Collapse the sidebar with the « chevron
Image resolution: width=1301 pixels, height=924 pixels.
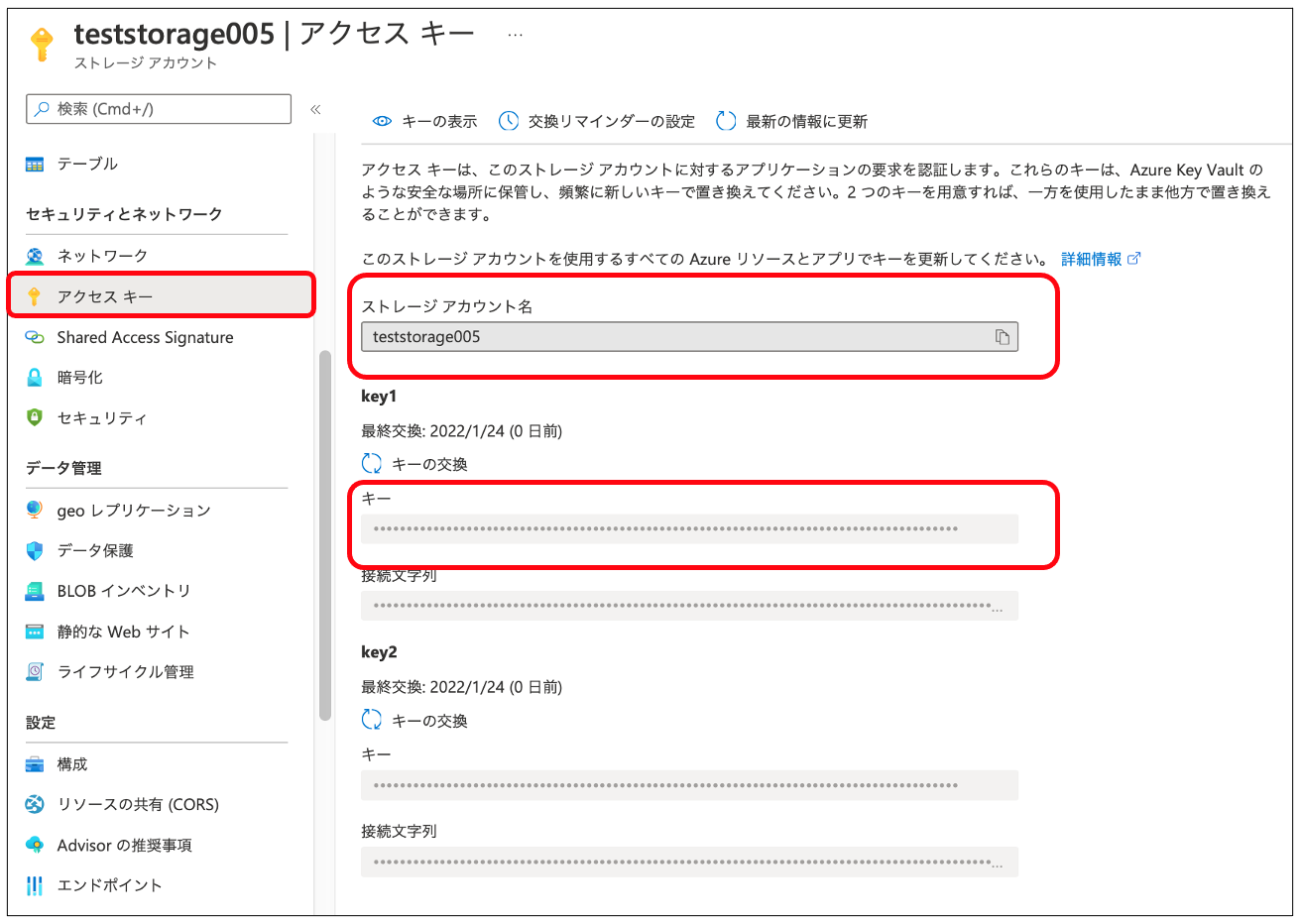pyautogui.click(x=314, y=111)
